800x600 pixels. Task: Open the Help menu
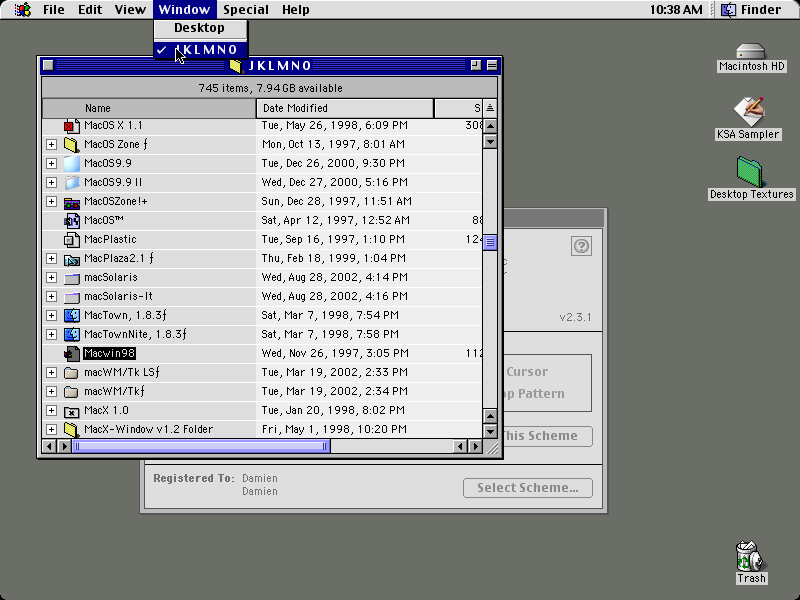coord(295,10)
